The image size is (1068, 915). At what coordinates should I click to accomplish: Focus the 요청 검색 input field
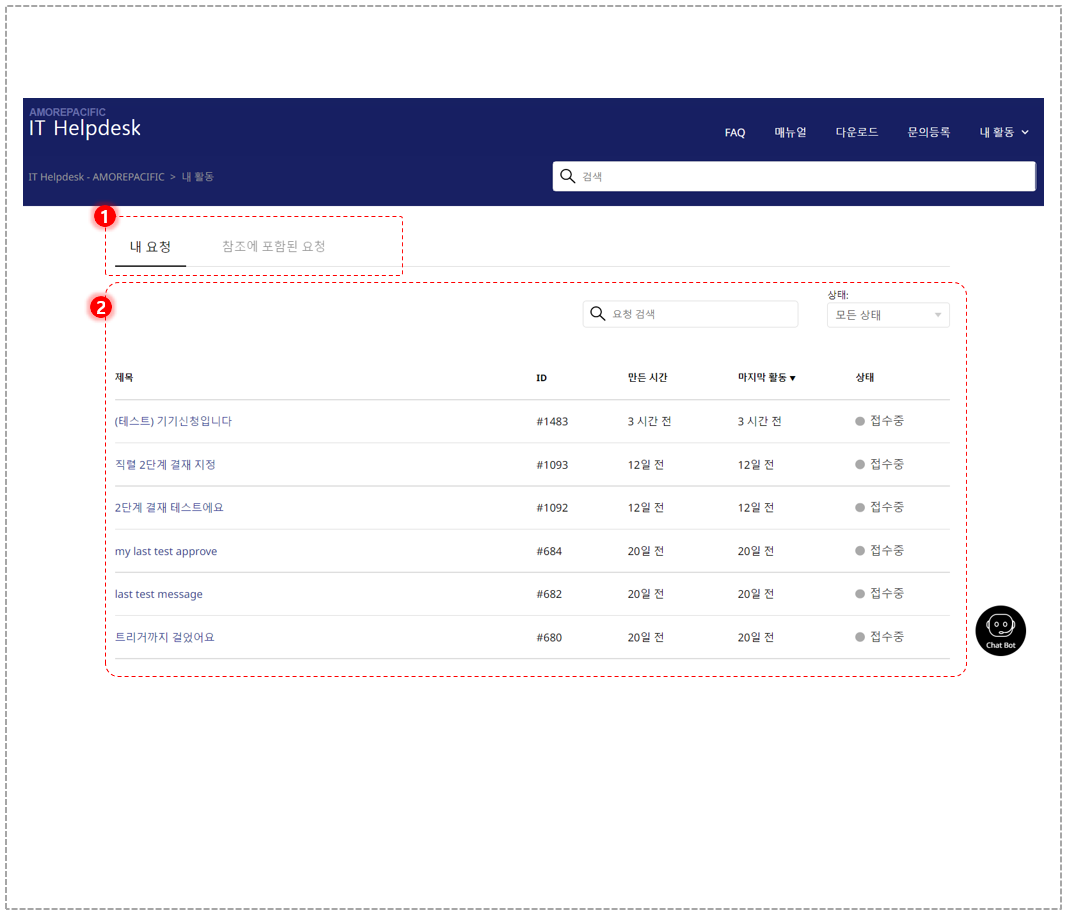(x=690, y=314)
